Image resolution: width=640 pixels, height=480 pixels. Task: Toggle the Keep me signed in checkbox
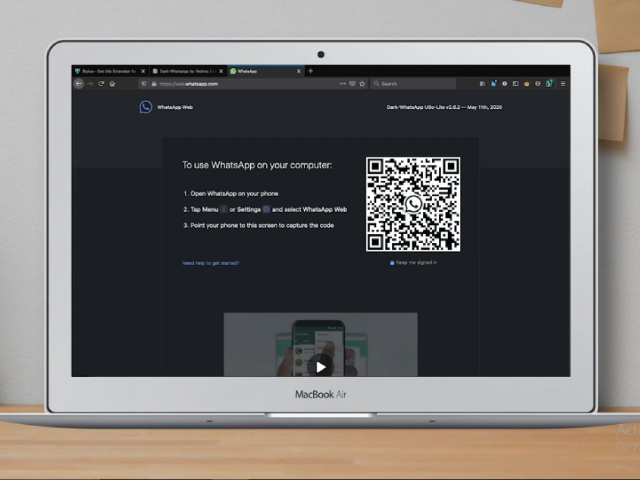click(x=392, y=262)
